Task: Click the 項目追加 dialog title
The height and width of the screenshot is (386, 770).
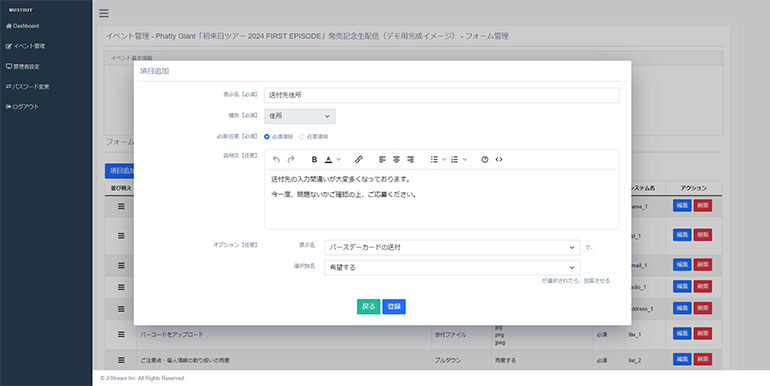Action: click(155, 71)
